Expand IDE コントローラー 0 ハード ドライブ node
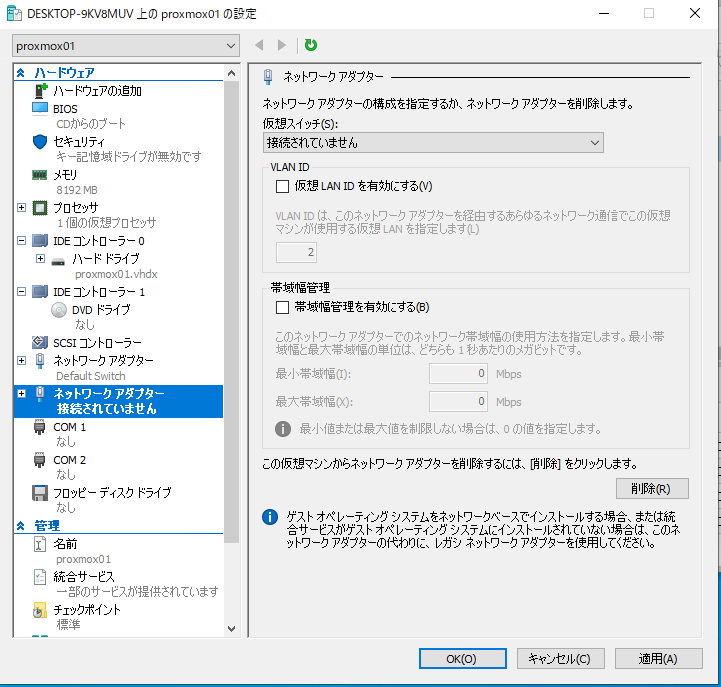 click(x=40, y=258)
